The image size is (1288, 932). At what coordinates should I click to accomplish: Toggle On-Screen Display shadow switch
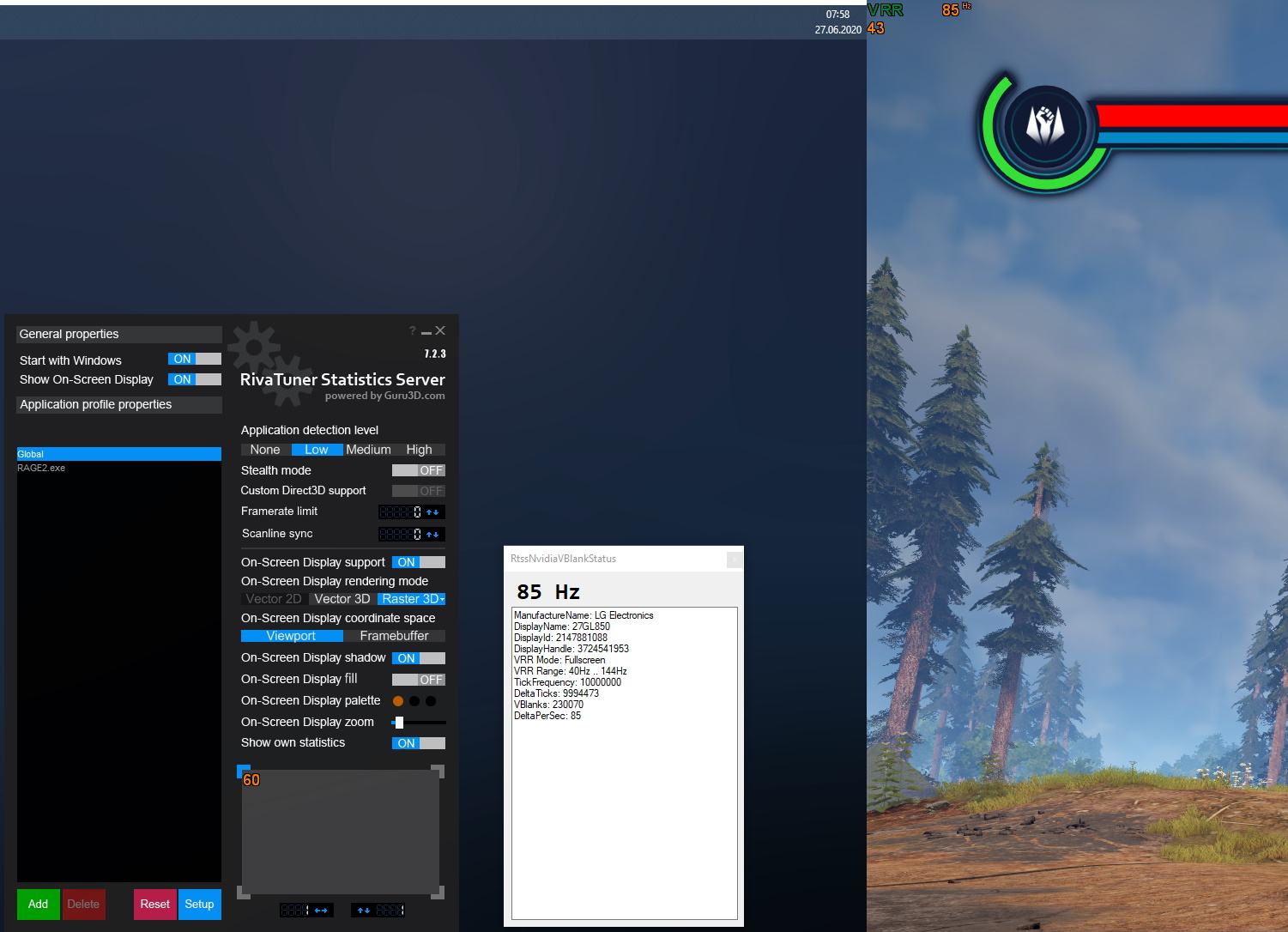point(419,658)
